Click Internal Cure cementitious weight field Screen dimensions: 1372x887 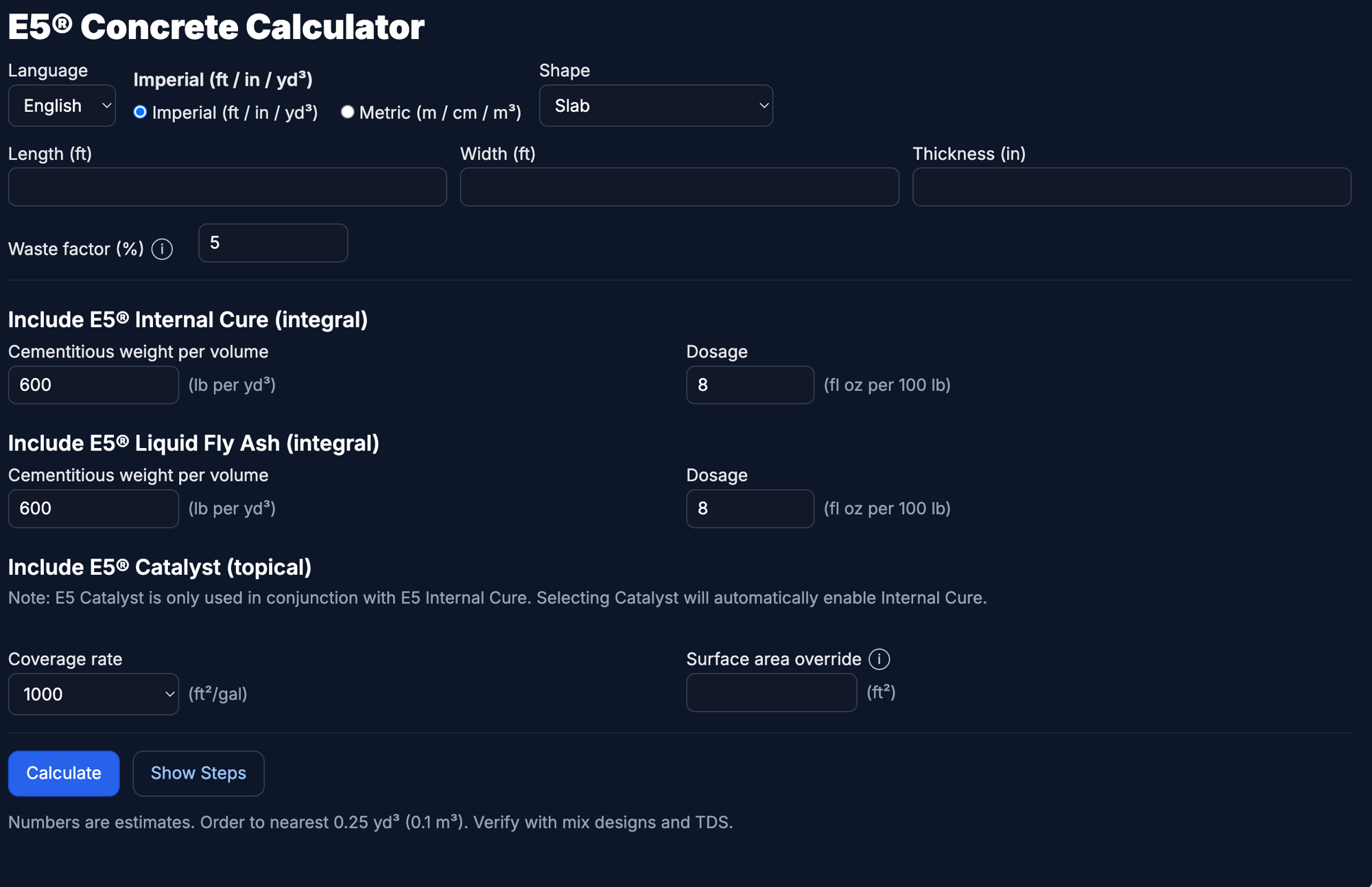click(93, 385)
